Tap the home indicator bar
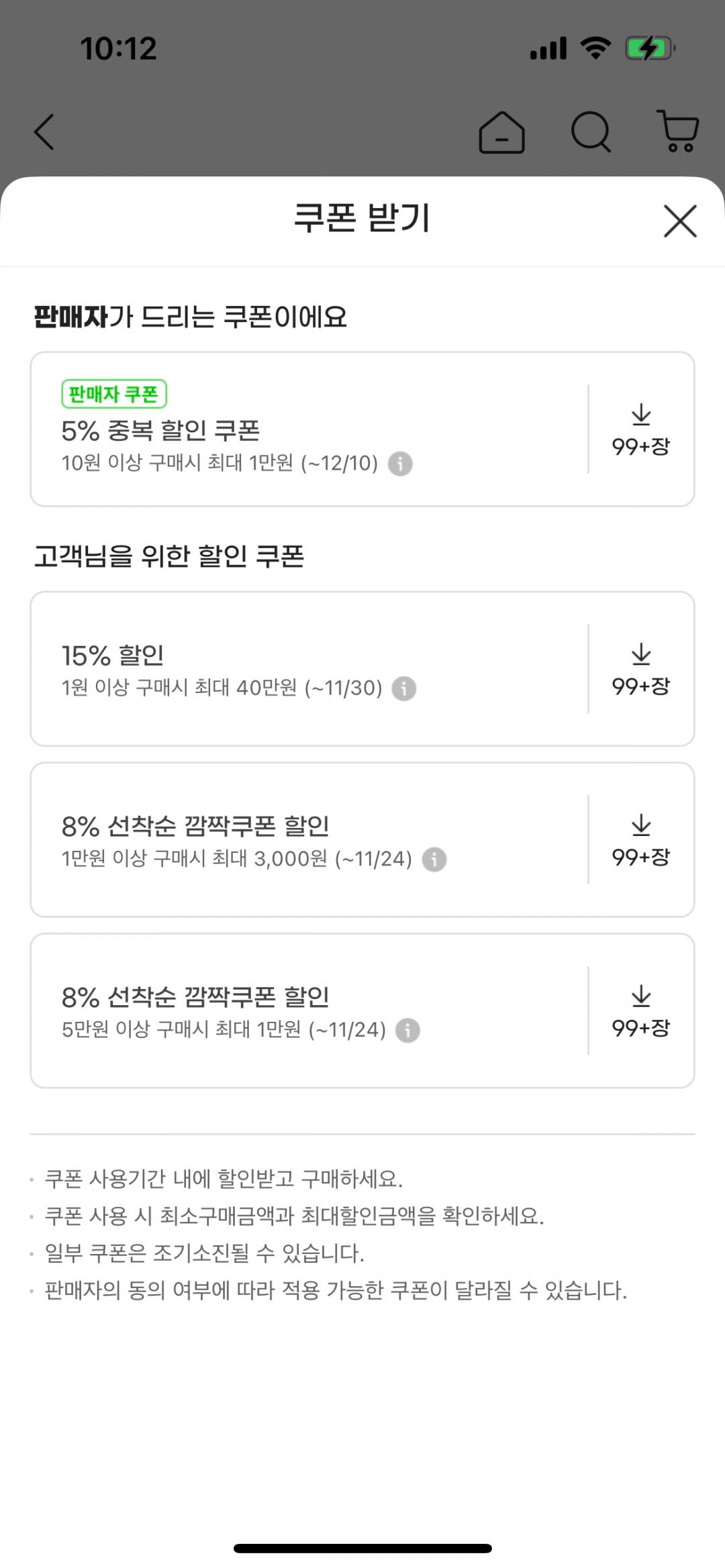 pos(362,1549)
